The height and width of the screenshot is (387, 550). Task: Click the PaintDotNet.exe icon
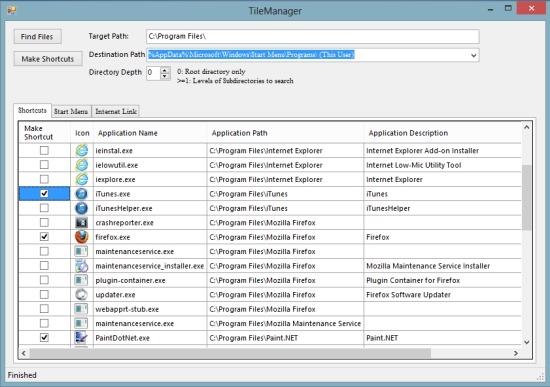82,338
